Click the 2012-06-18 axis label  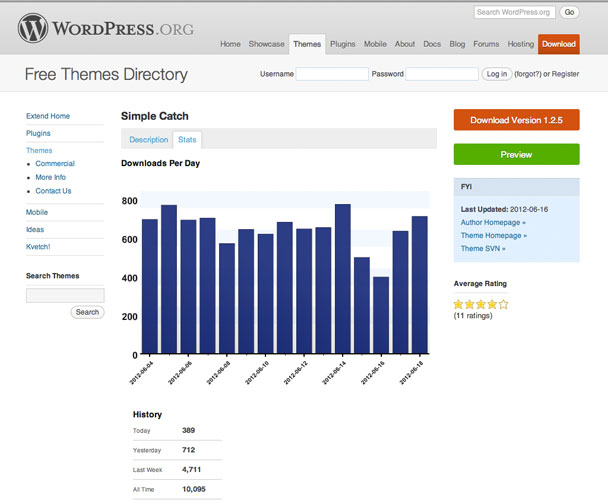pos(411,373)
